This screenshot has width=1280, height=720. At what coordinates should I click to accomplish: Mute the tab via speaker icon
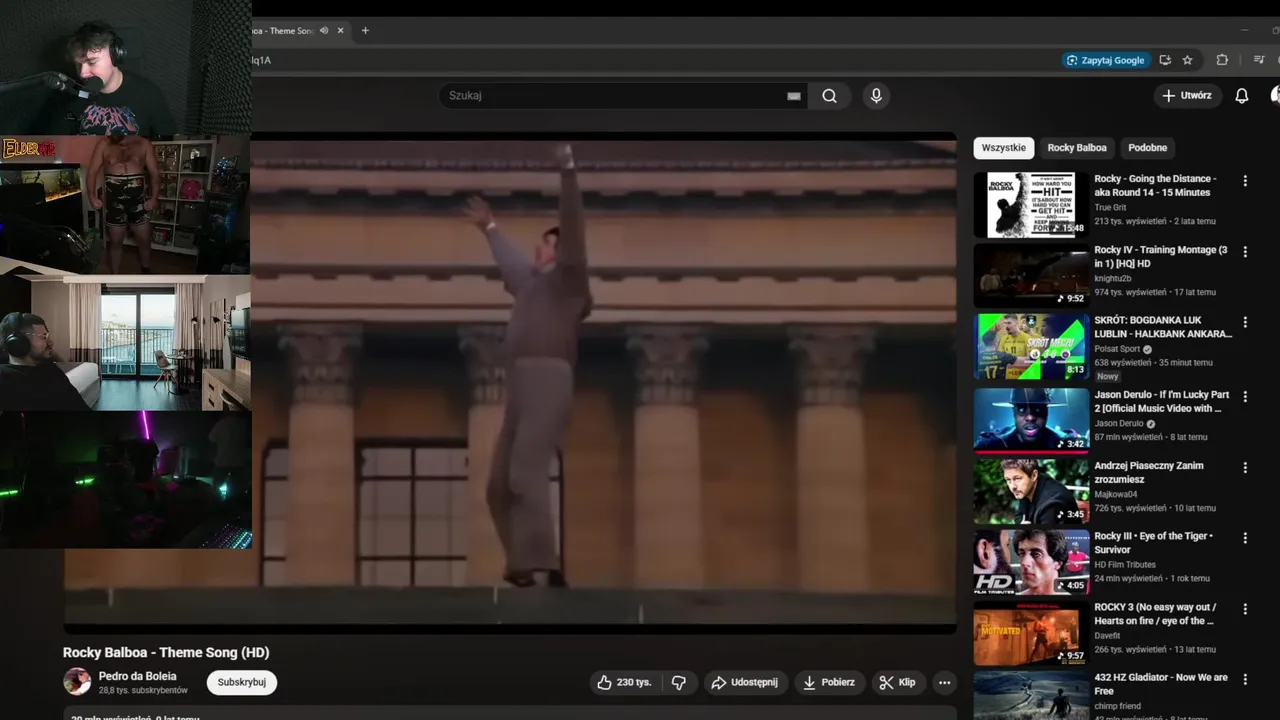(x=324, y=31)
